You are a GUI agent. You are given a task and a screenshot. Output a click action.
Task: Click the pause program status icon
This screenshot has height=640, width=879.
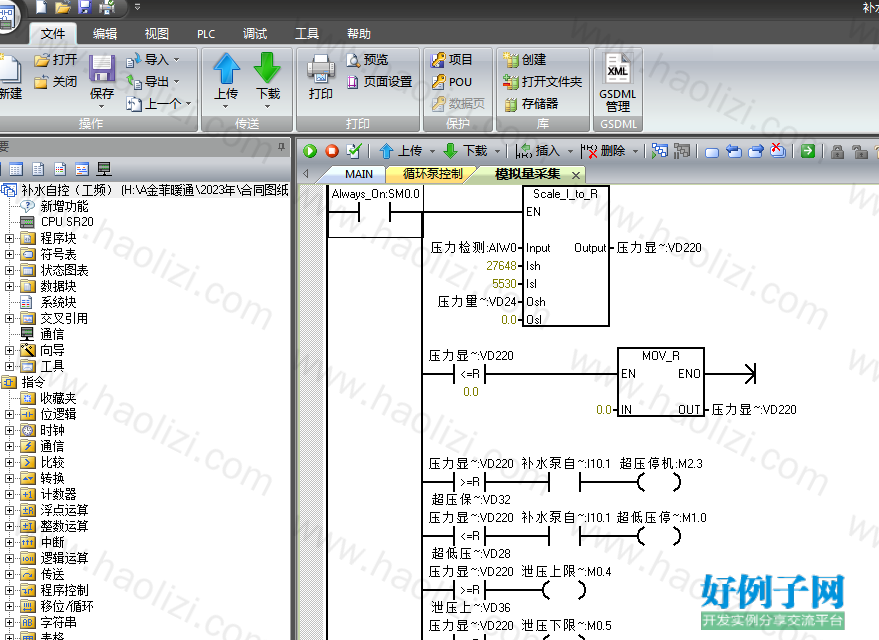(682, 151)
